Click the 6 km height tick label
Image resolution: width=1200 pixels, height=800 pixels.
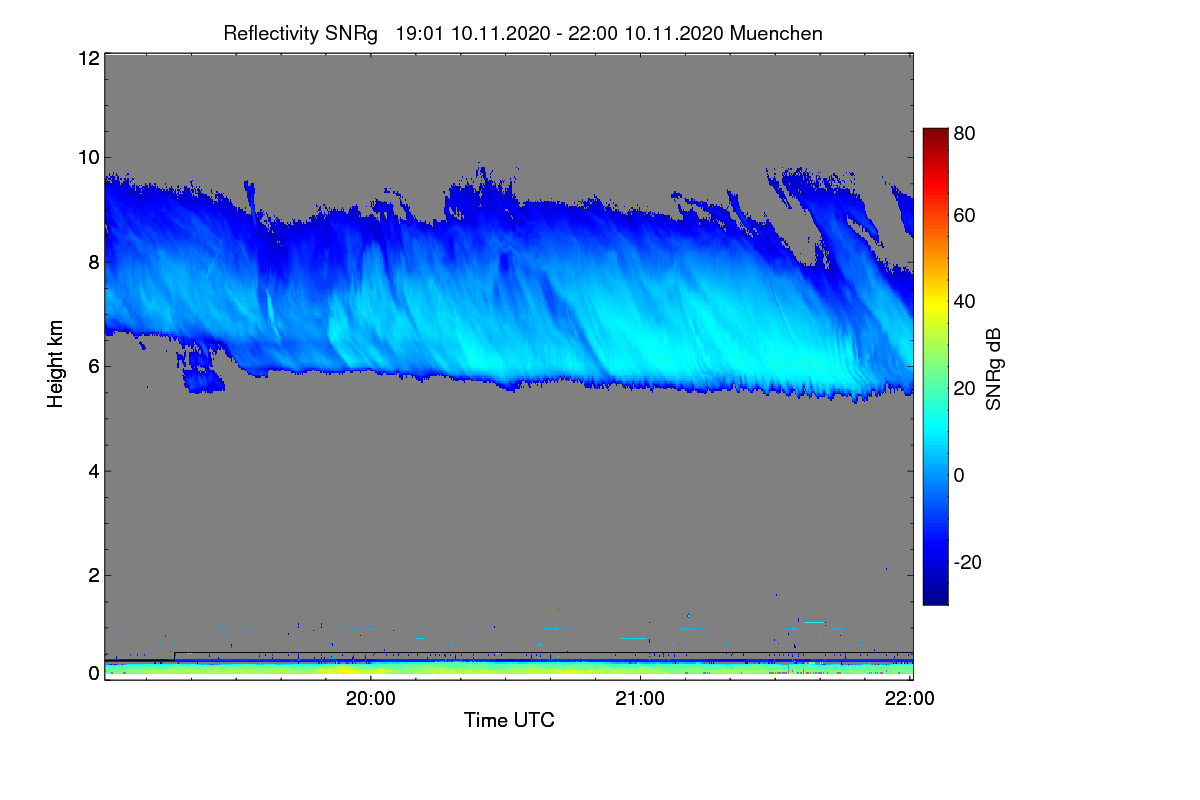[x=93, y=366]
